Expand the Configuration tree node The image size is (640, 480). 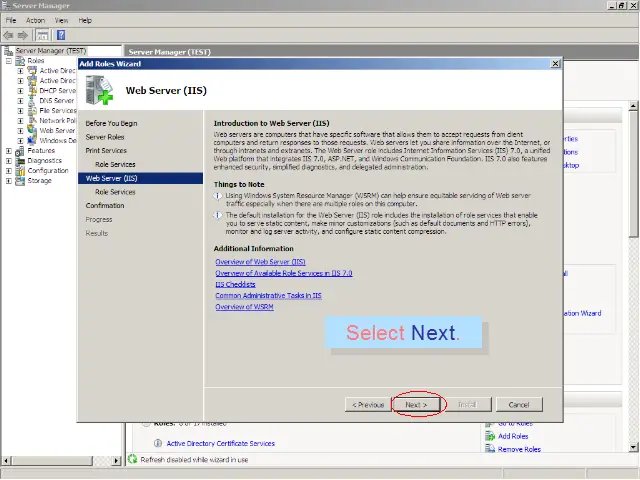(9, 170)
